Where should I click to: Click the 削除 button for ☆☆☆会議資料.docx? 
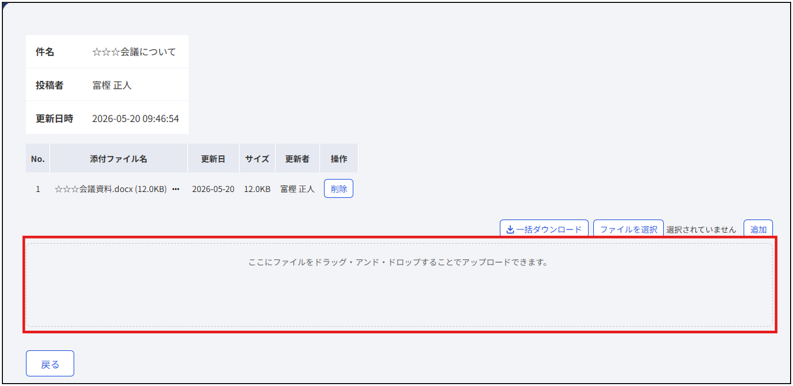(338, 189)
